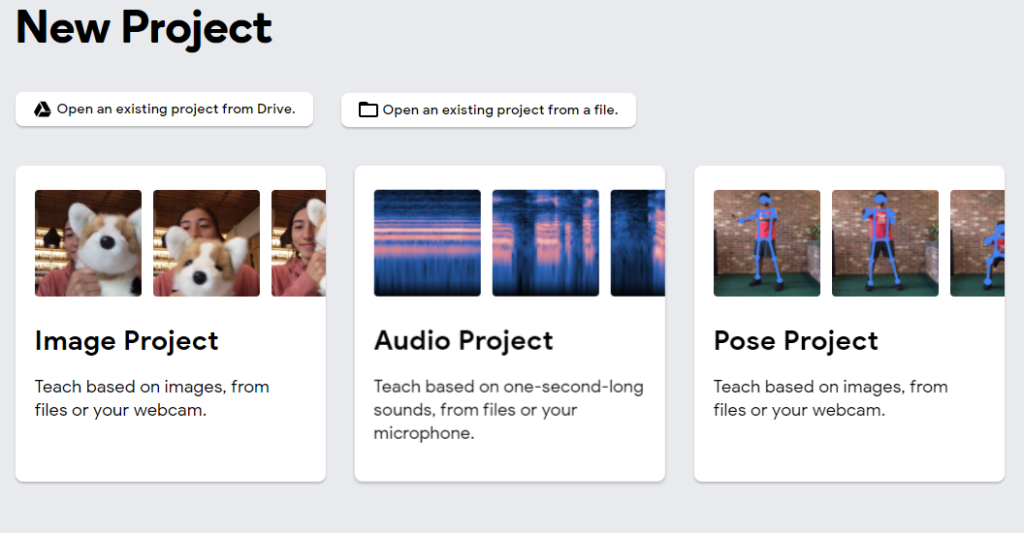This screenshot has height=533, width=1024.
Task: Click first pose skeleton thumbnail in Pose Project
Action: (767, 243)
